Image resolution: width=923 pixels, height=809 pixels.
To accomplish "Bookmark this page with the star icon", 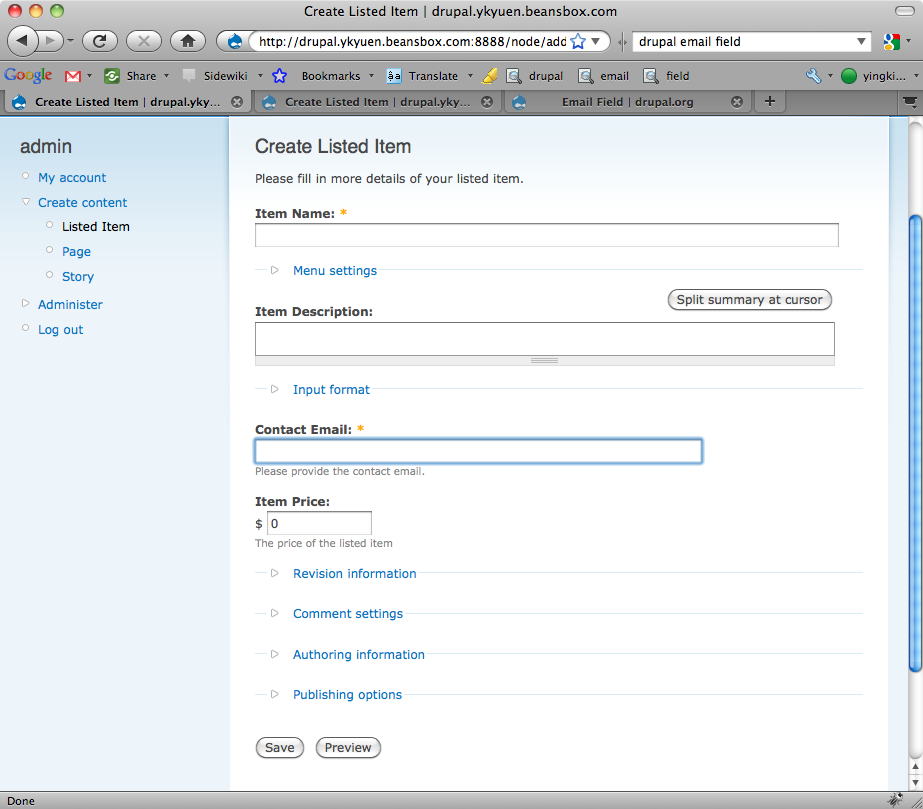I will click(577, 42).
